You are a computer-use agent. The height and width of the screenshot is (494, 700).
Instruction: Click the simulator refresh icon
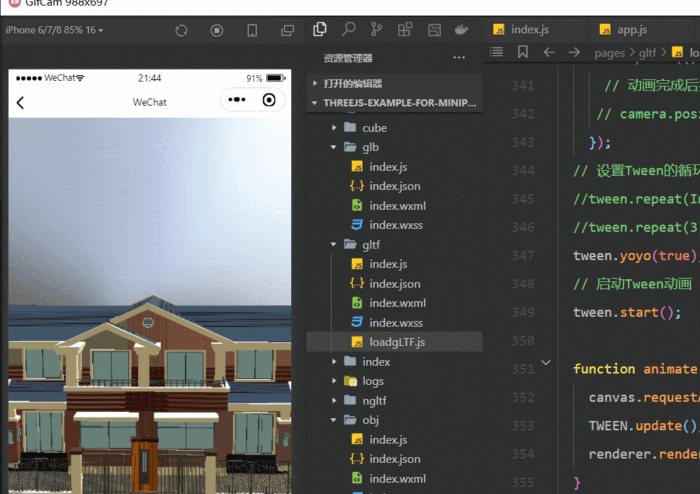(x=181, y=30)
